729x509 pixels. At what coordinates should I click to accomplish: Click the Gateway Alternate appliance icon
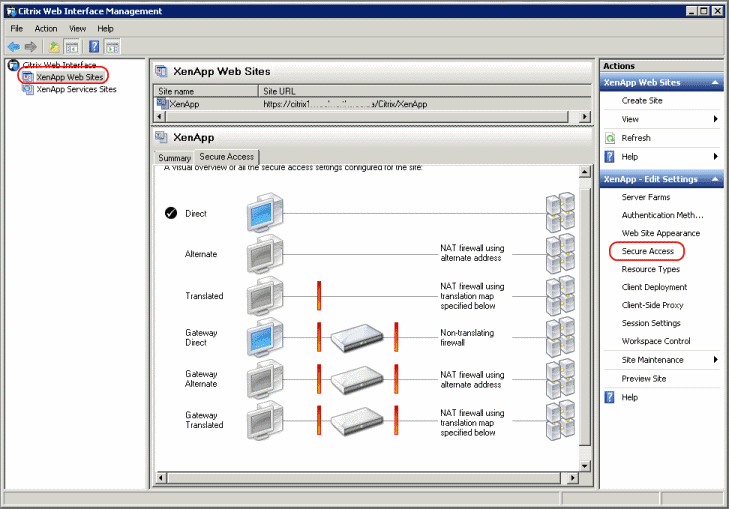357,380
